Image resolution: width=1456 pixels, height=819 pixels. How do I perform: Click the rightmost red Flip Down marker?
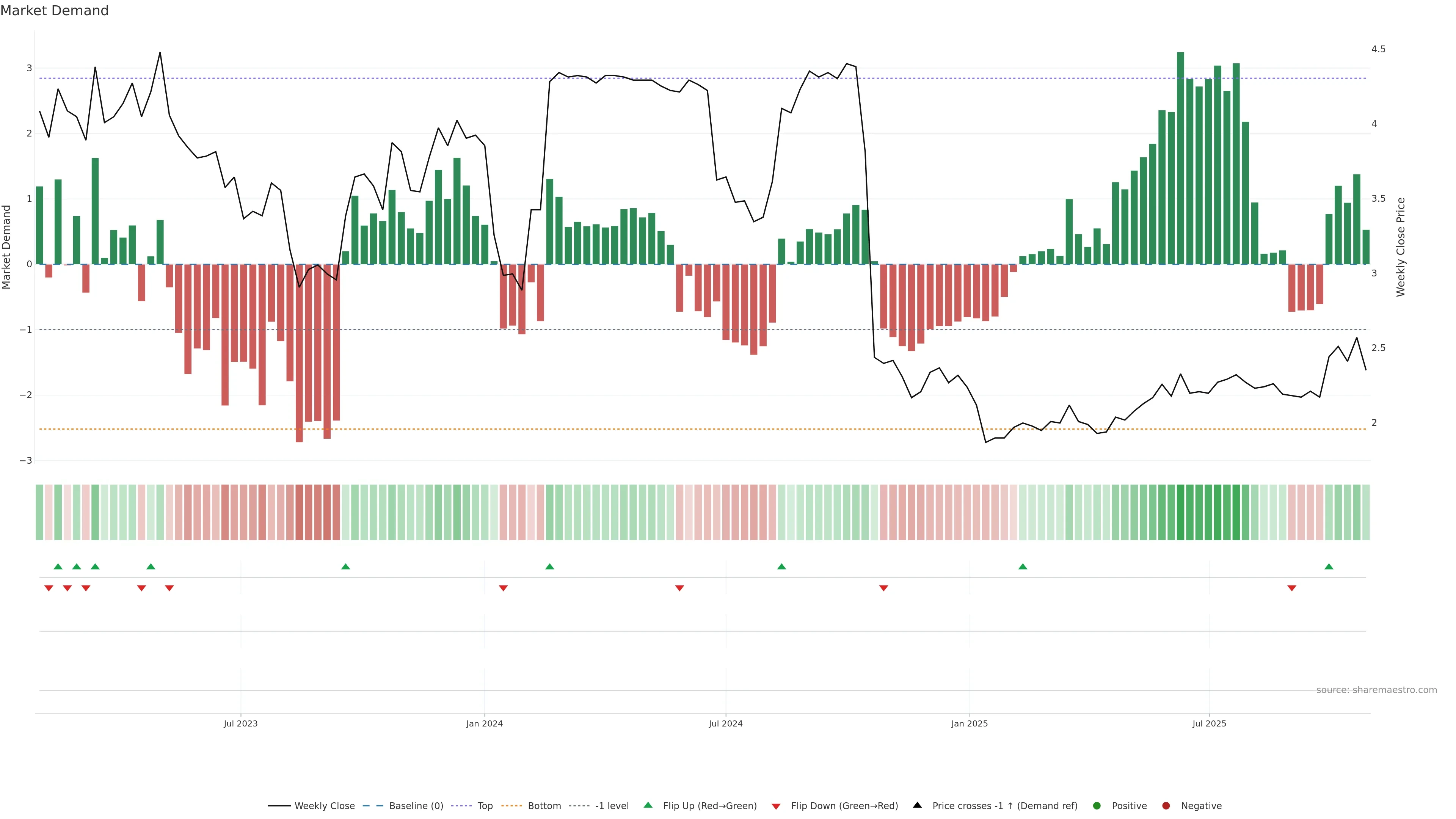(x=1291, y=588)
